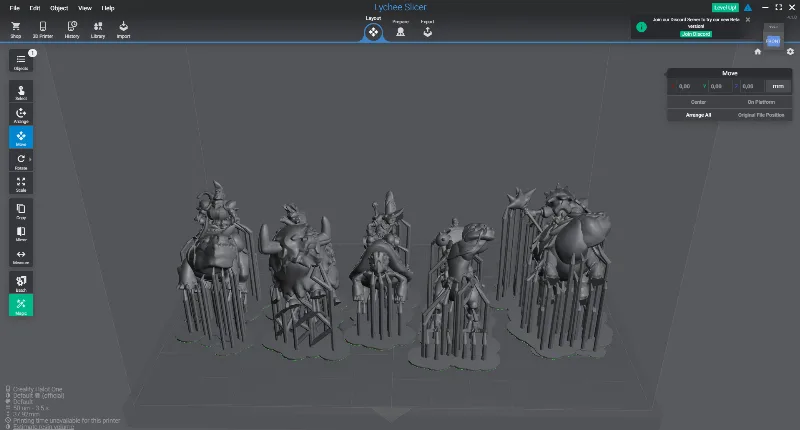Open the Library icon

coord(98,30)
